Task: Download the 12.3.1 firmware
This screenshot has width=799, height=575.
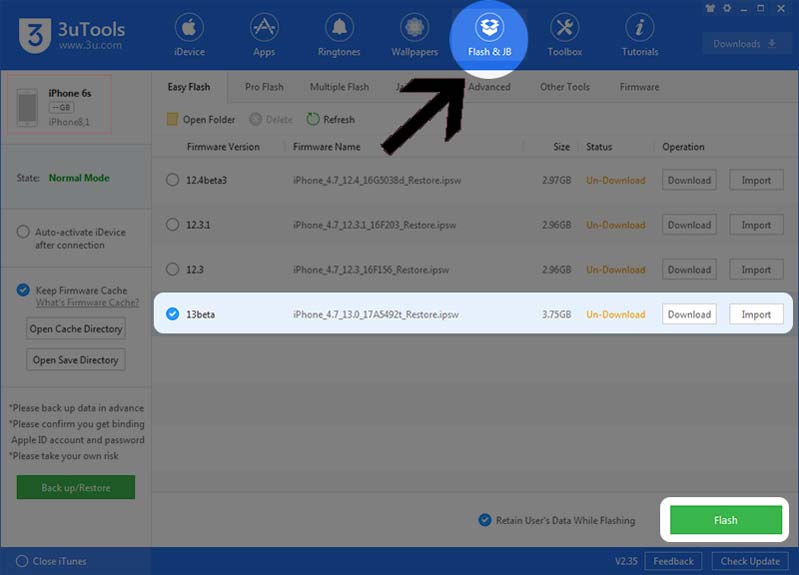Action: (689, 225)
